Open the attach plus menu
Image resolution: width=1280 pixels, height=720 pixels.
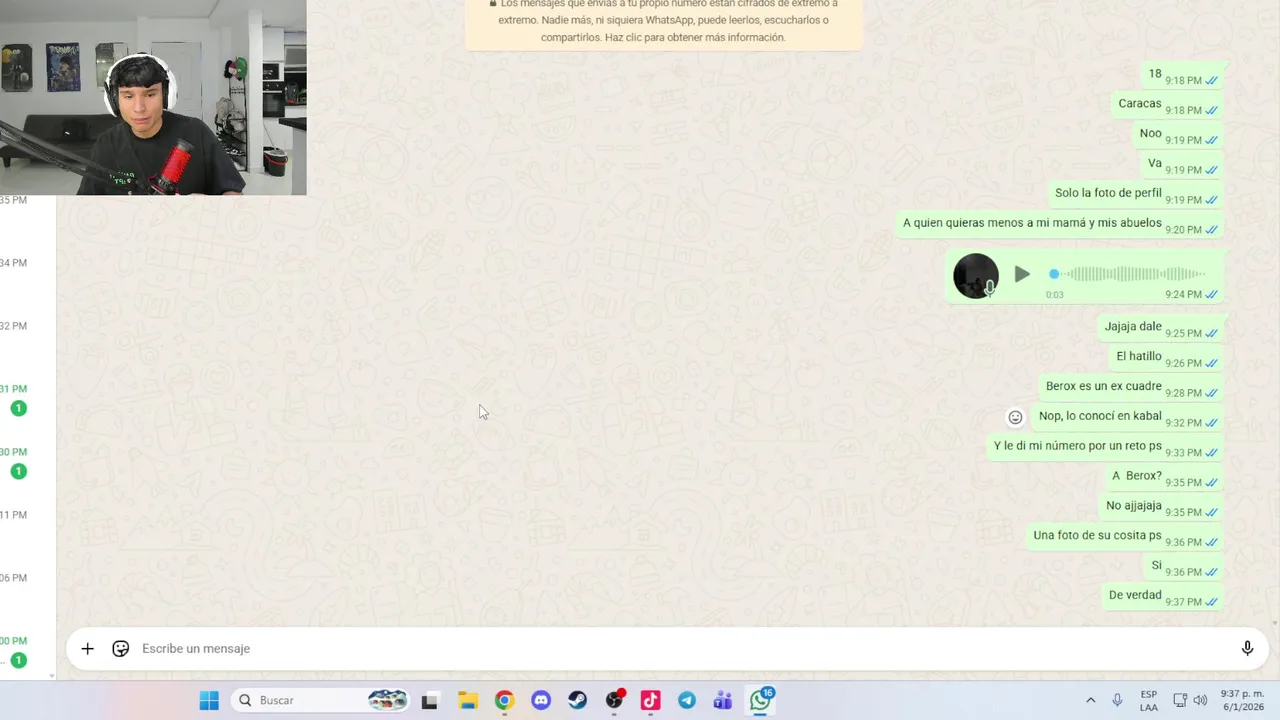tap(87, 649)
